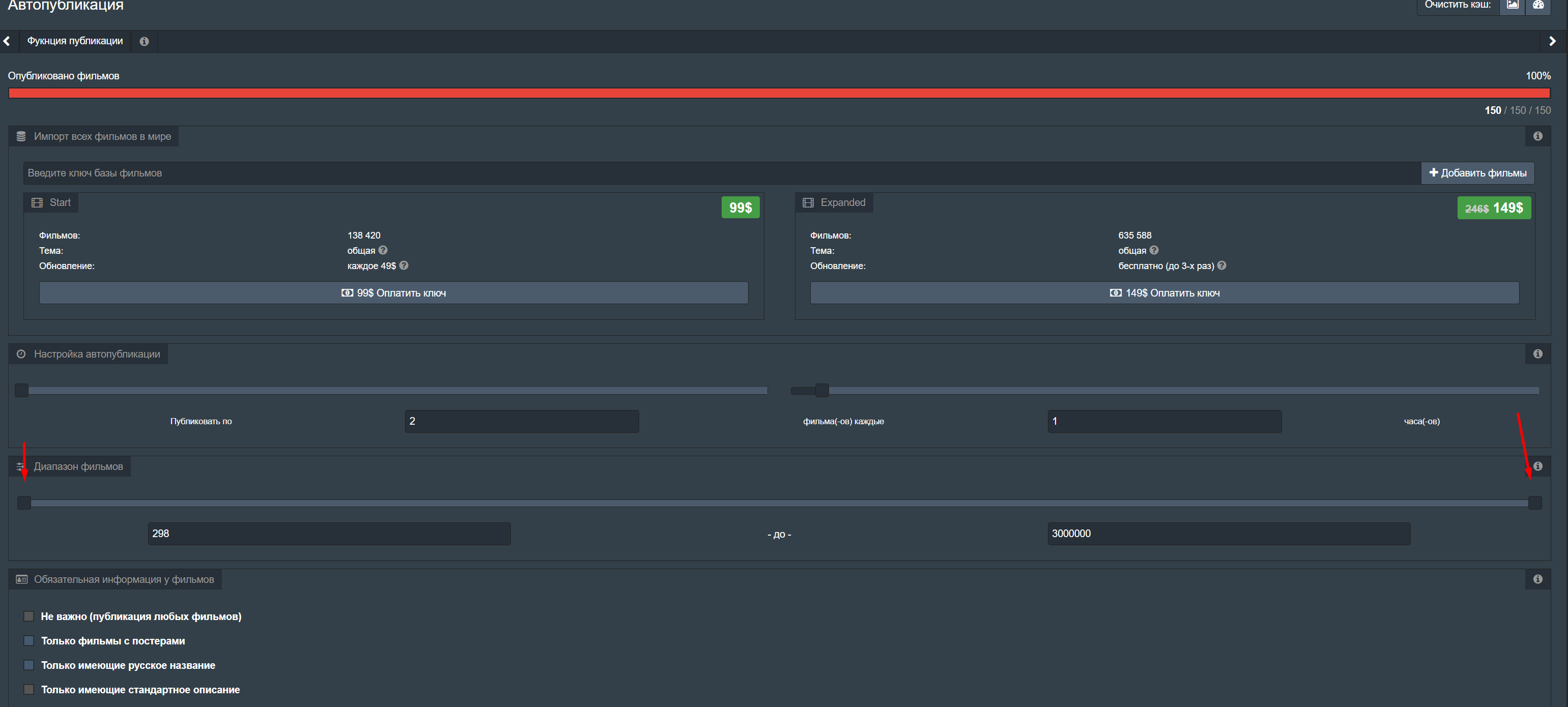This screenshot has width=1568, height=707.
Task: Select the Диапазон фильмов header tab
Action: [69, 466]
